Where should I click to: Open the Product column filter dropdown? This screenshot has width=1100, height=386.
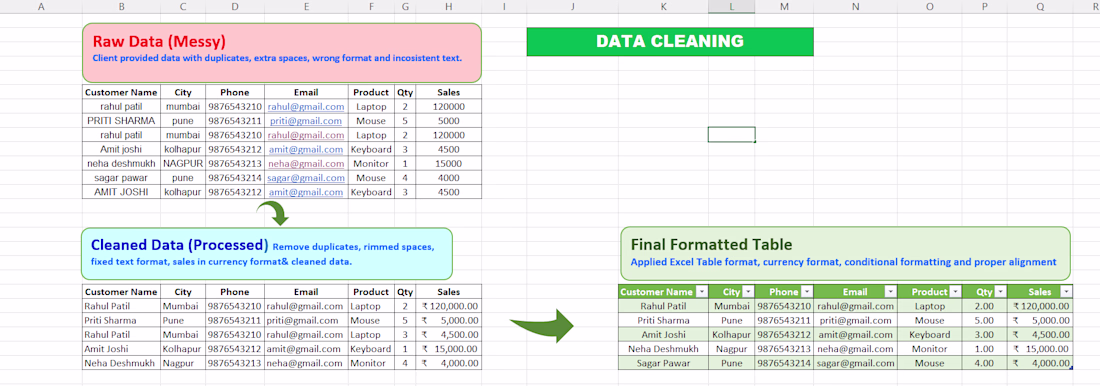tap(956, 292)
